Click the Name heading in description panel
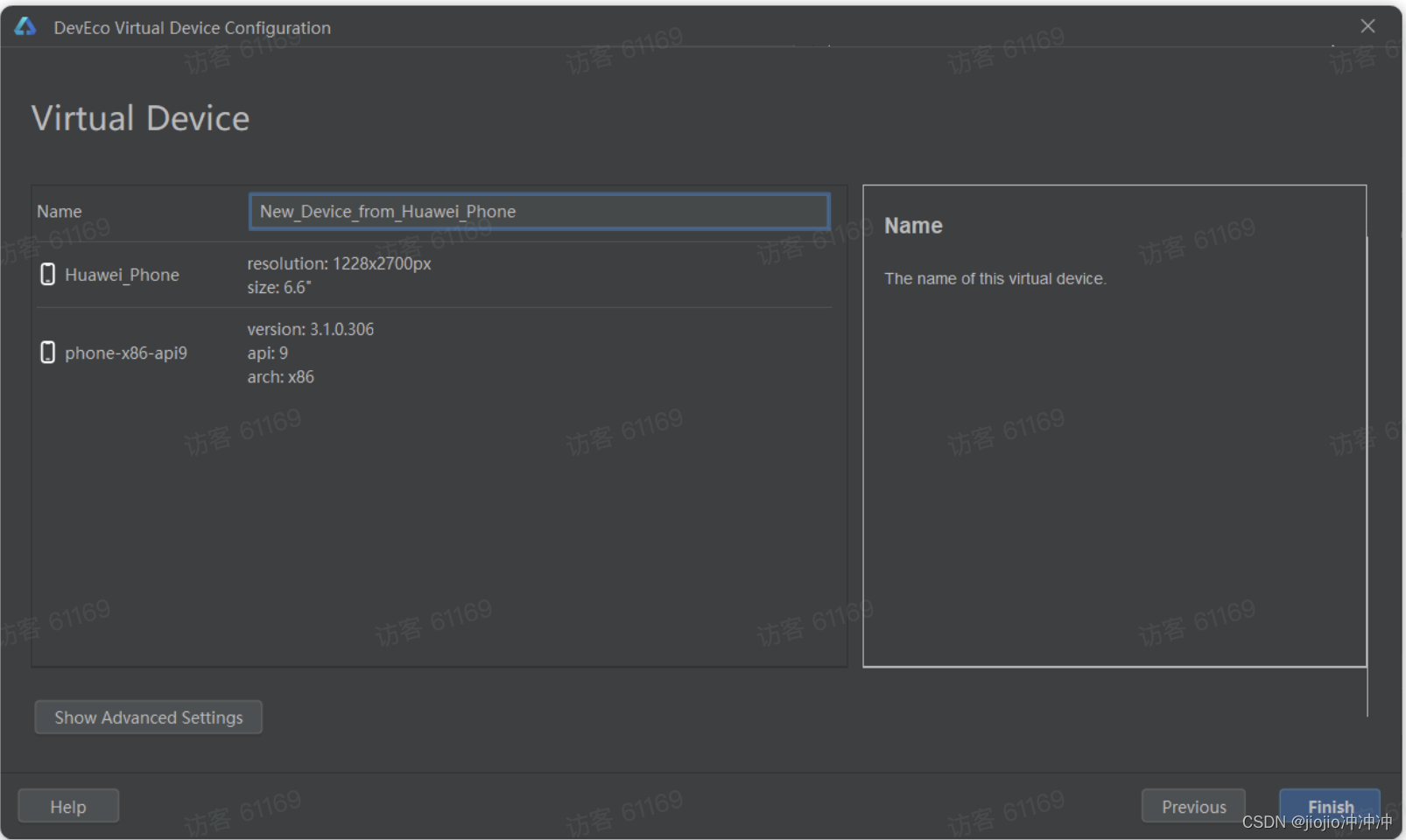The width and height of the screenshot is (1406, 840). (x=913, y=226)
